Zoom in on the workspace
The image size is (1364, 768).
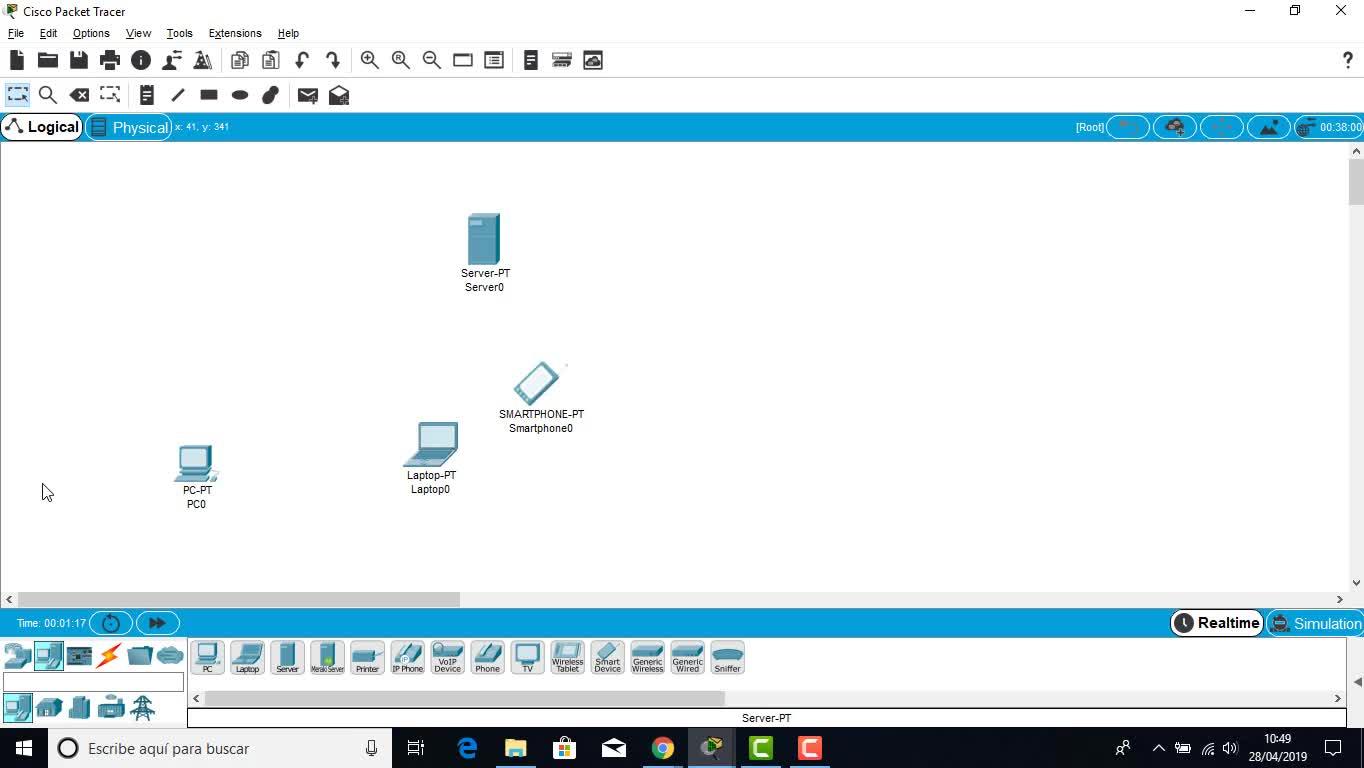click(370, 60)
